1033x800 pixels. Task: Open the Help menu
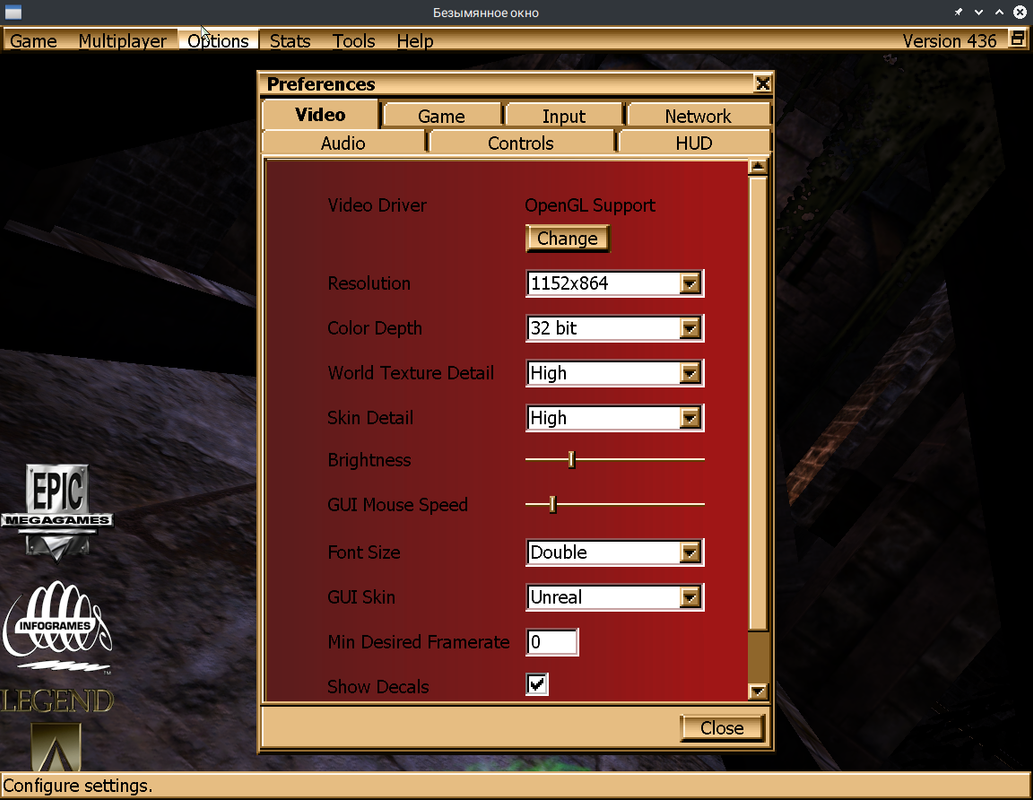415,41
